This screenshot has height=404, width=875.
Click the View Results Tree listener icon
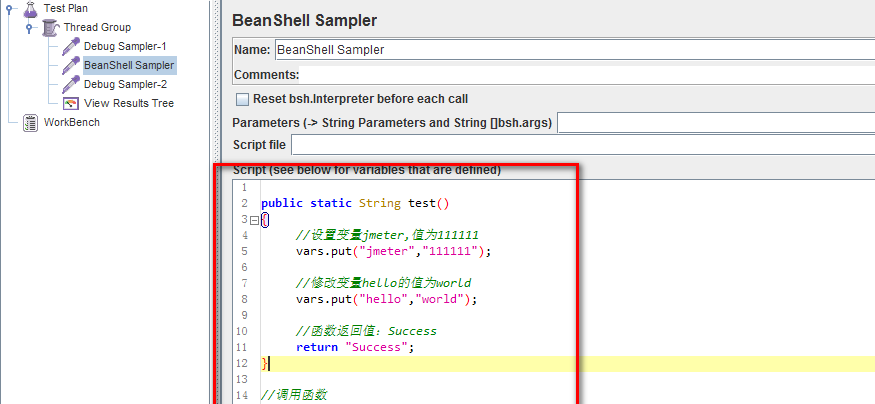tap(71, 103)
